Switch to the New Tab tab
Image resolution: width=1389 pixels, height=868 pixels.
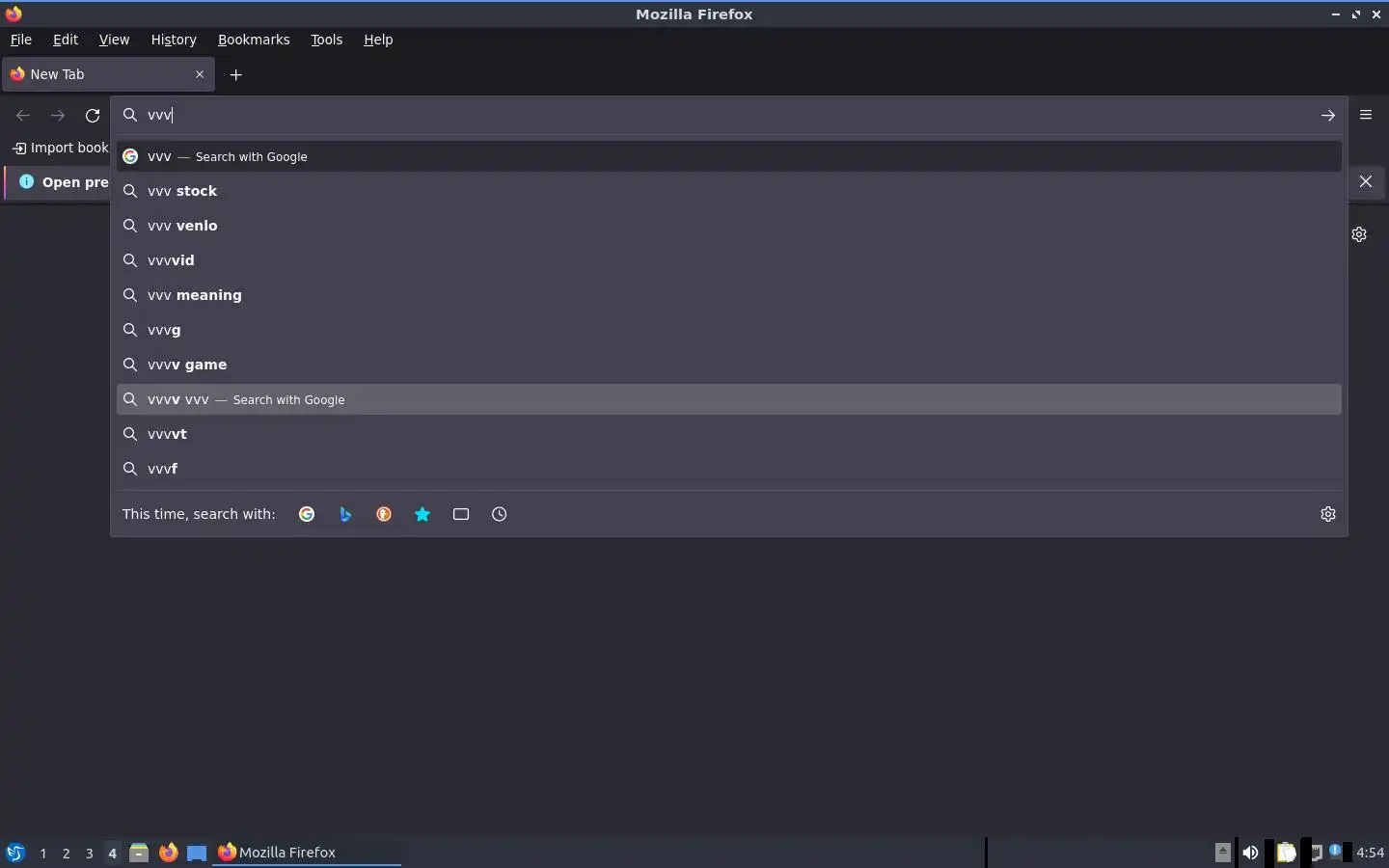click(108, 74)
